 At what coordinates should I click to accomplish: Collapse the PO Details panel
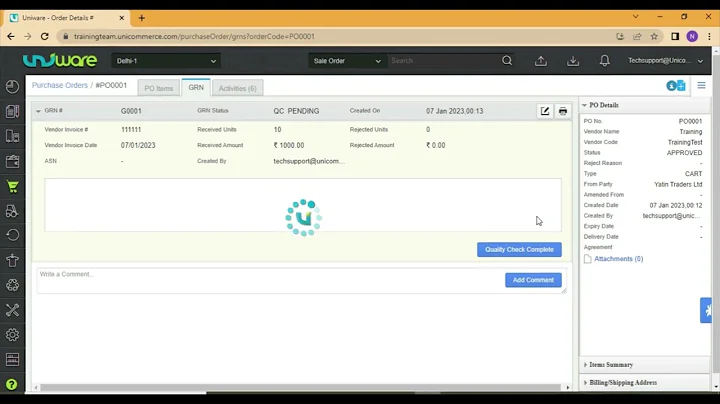pyautogui.click(x=585, y=105)
